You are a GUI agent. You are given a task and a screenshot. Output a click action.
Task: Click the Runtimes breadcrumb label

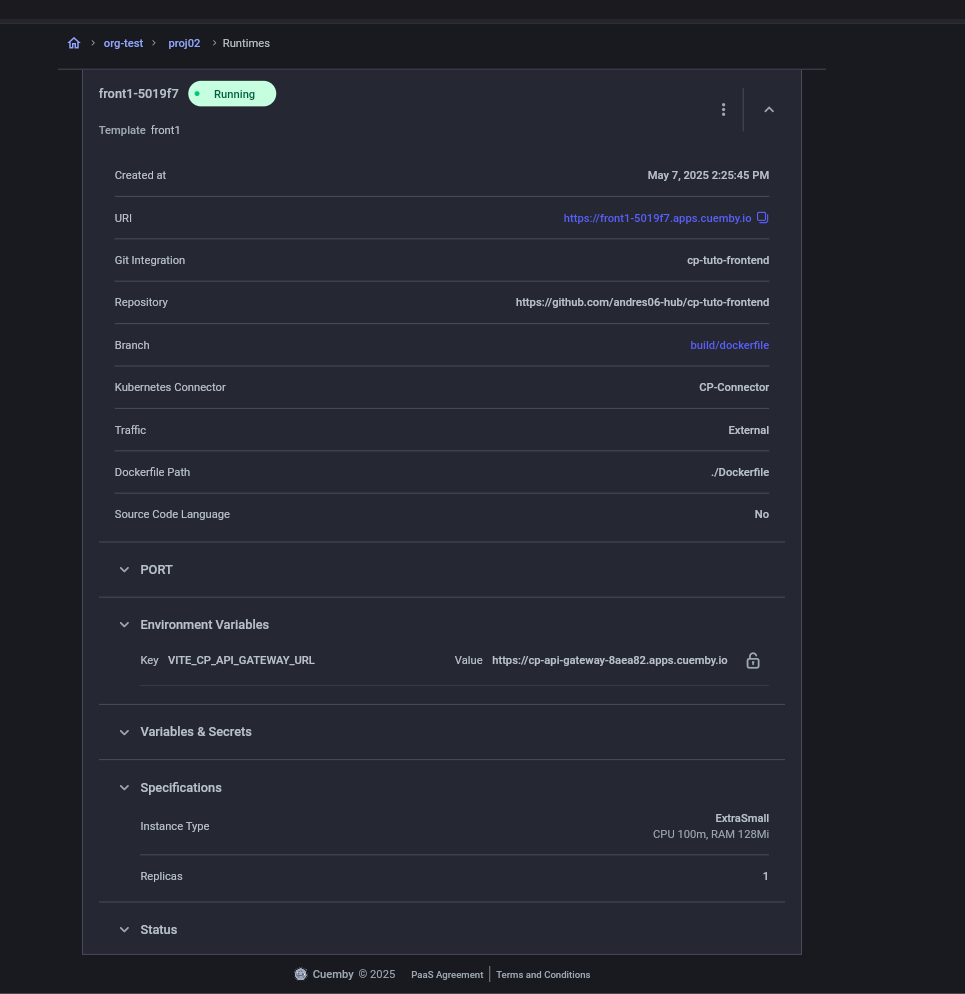246,43
